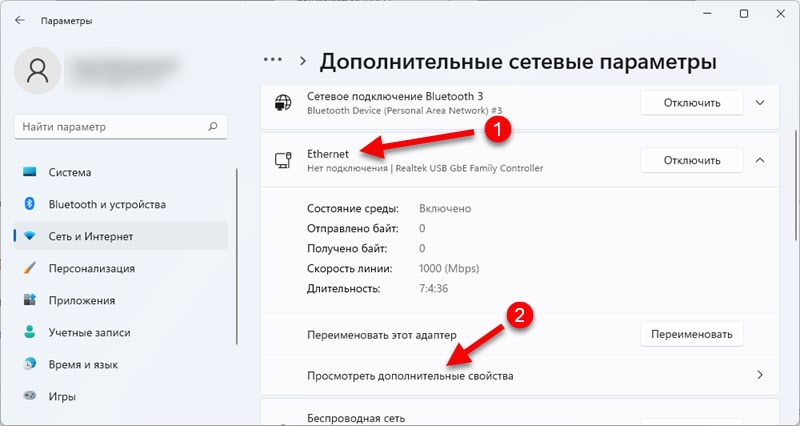Screen dimensions: 800x426
Task: Expand Bluetooth 3 connection details chevron
Action: point(760,102)
